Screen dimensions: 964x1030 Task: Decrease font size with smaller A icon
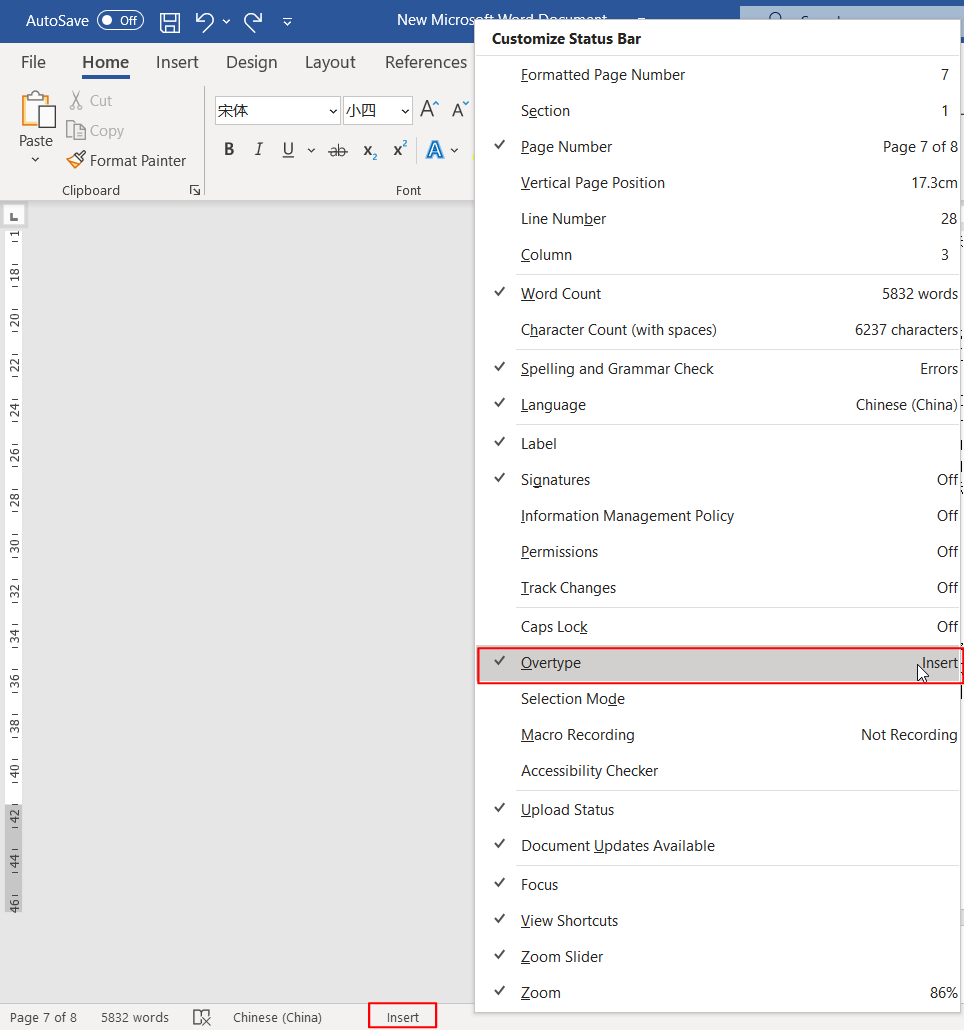tap(460, 109)
